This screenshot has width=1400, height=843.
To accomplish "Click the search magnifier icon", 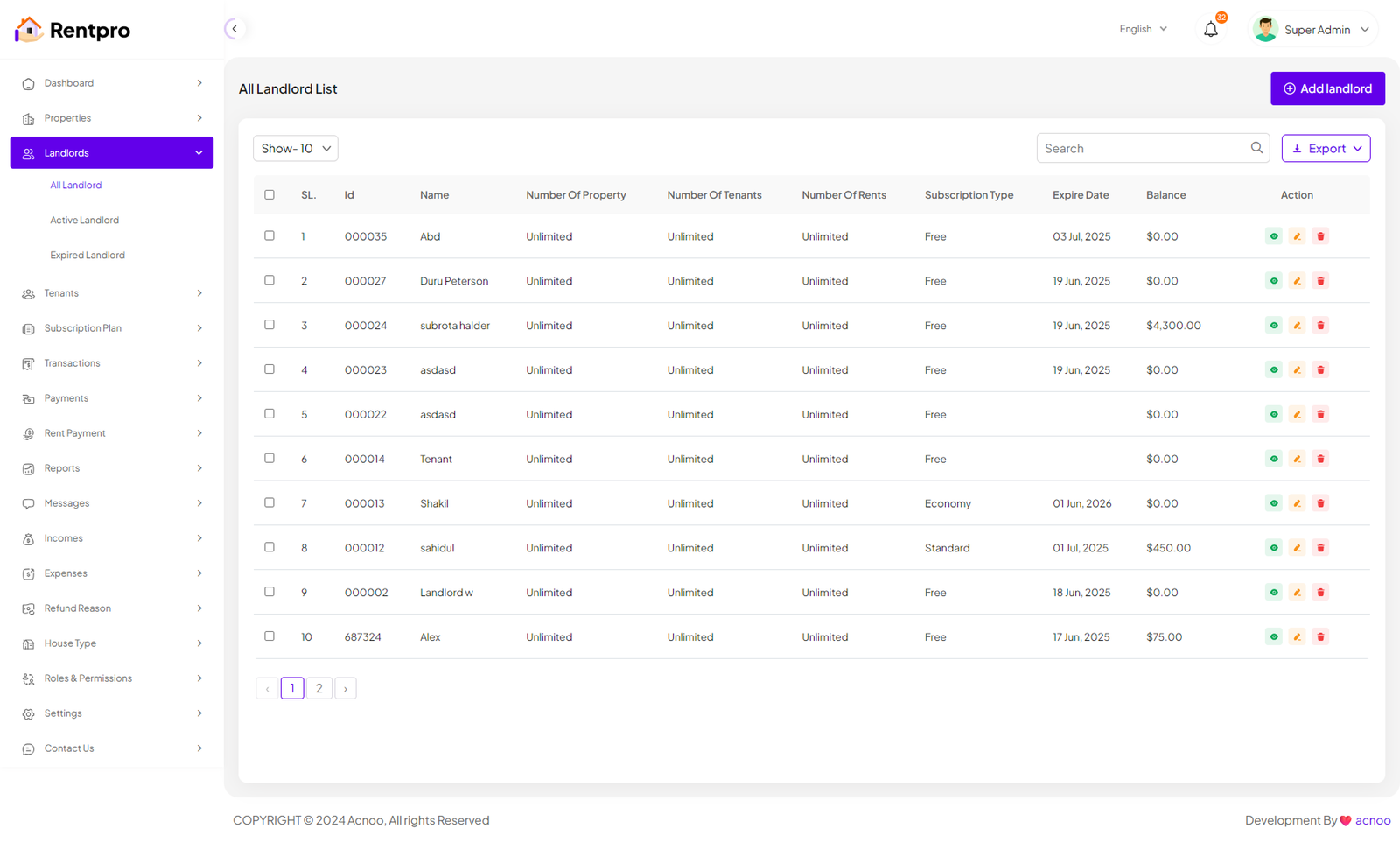I will click(1256, 148).
